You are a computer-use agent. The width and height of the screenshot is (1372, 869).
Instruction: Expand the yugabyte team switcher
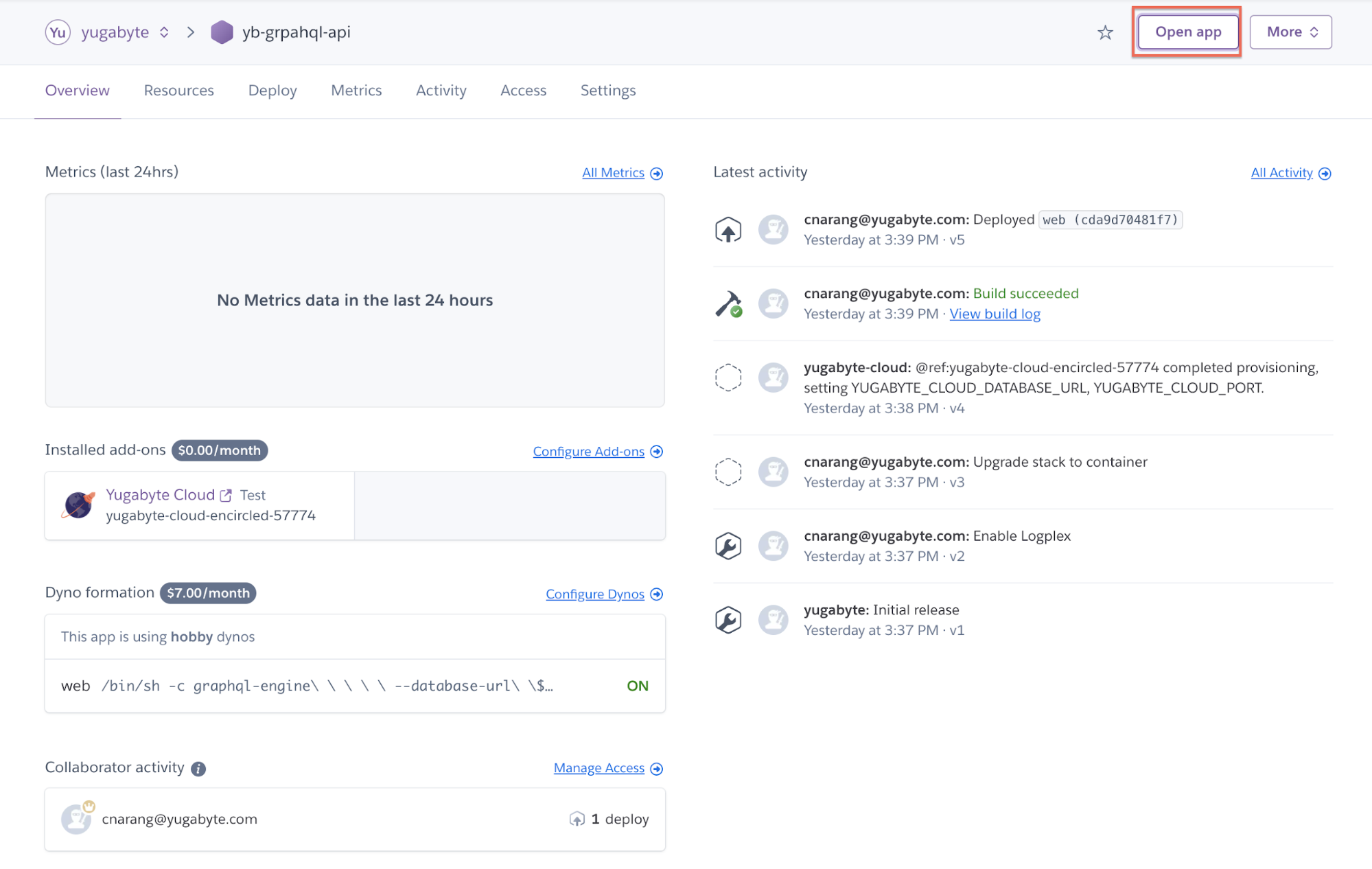click(164, 32)
